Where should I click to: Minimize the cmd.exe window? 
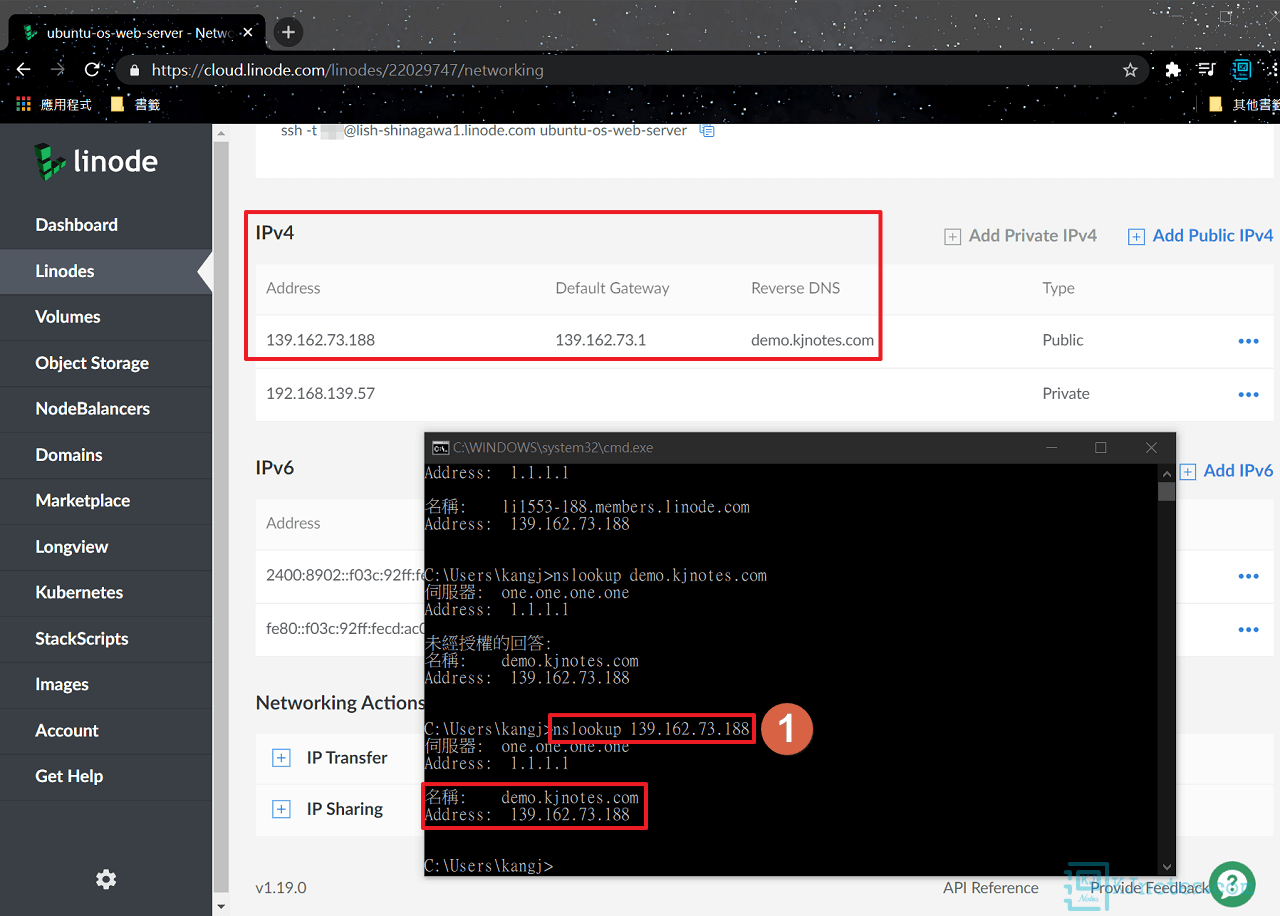coord(1052,447)
